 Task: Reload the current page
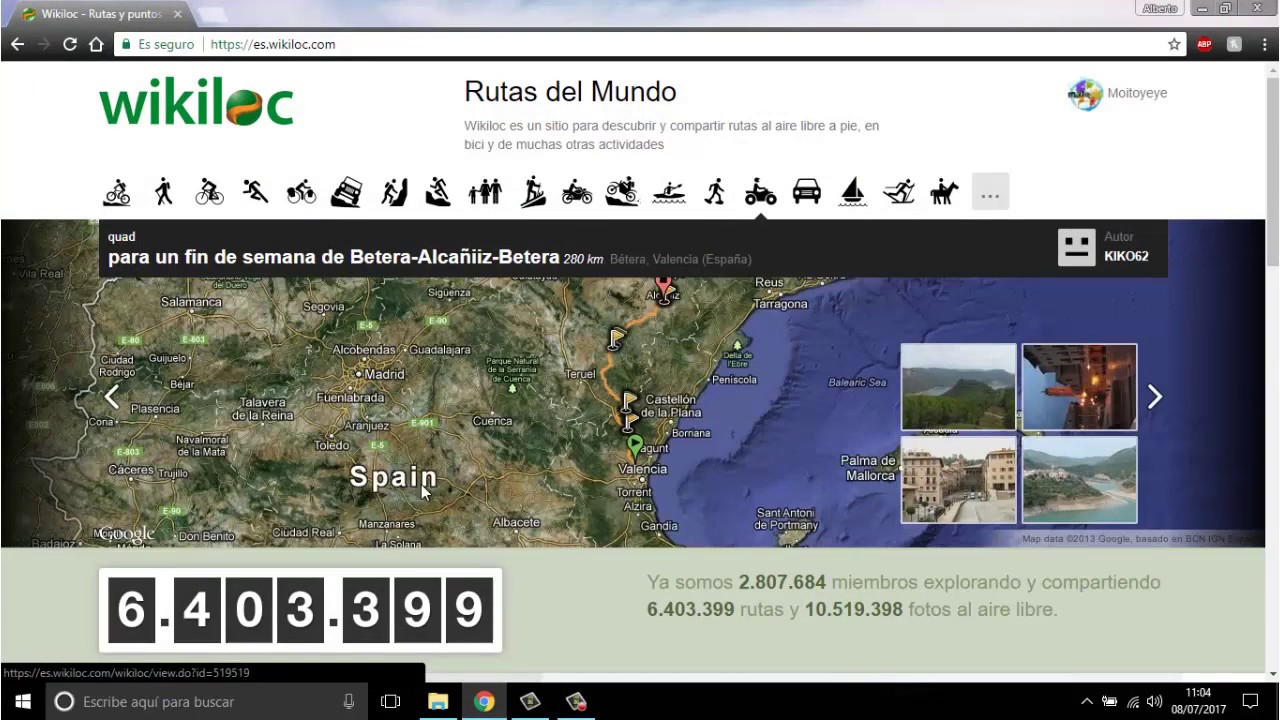[x=70, y=44]
